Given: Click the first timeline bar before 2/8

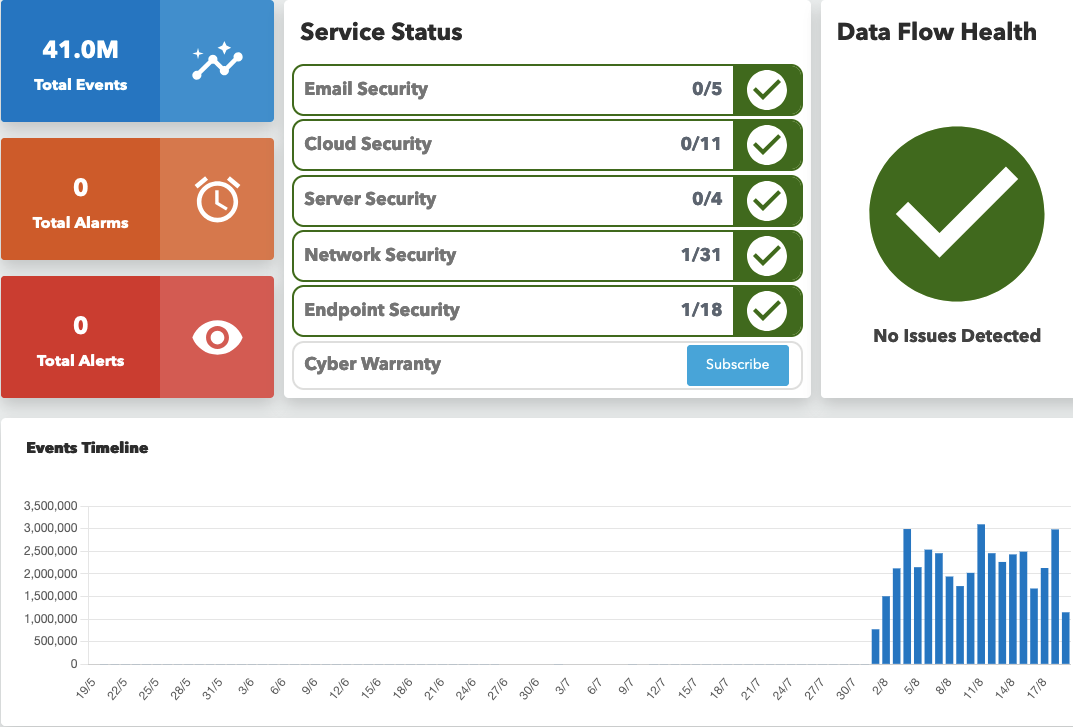Looking at the screenshot, I should 875,646.
